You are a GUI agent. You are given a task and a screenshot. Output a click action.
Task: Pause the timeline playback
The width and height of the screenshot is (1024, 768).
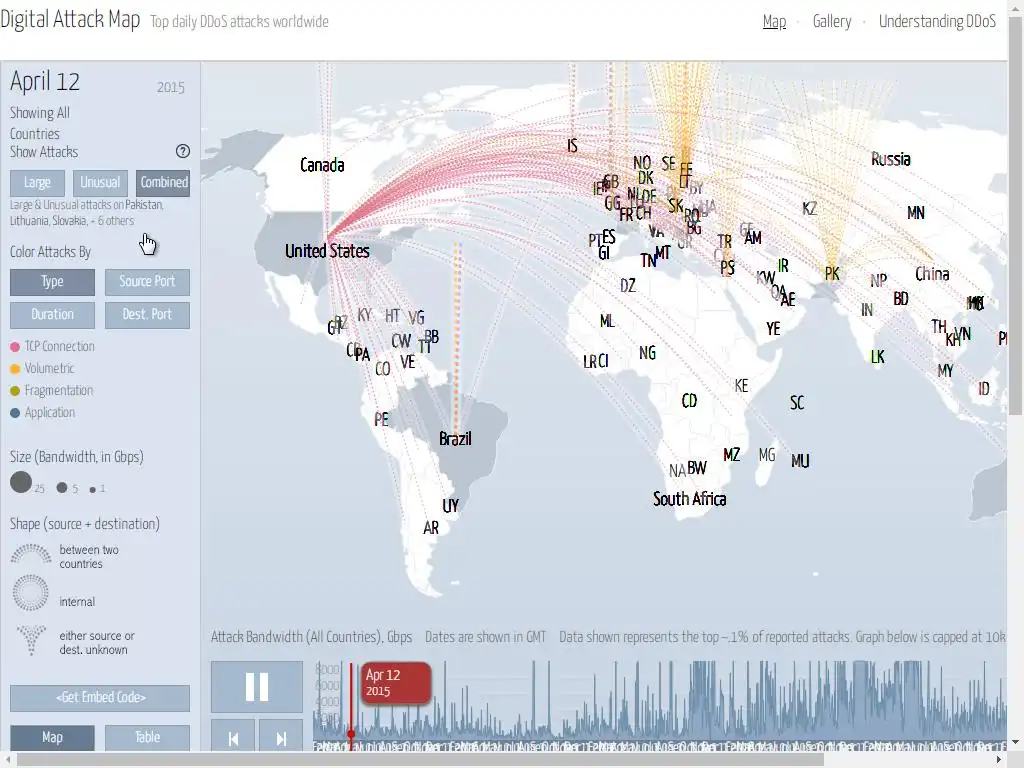coord(257,686)
